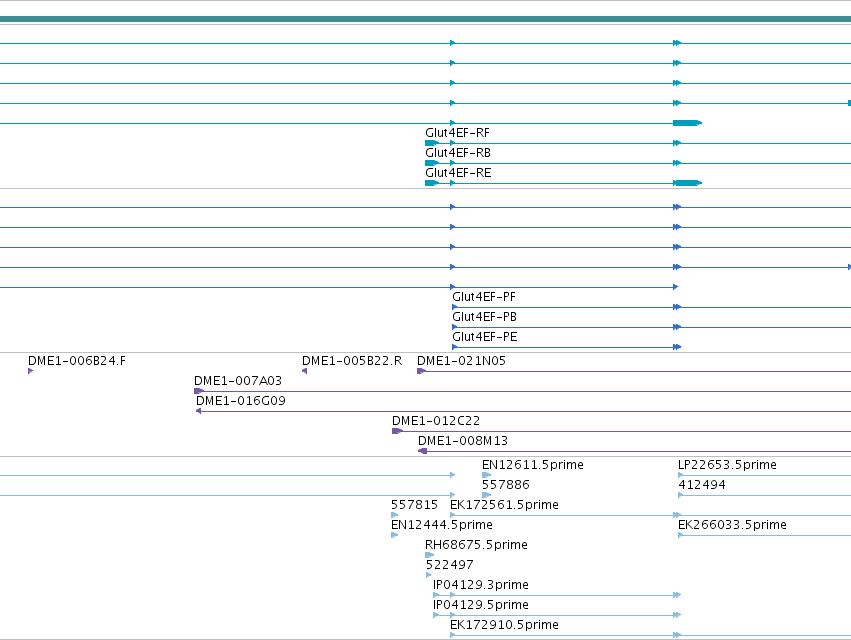Click the DME1-005B22.R purple arrow glyph

(x=304, y=371)
